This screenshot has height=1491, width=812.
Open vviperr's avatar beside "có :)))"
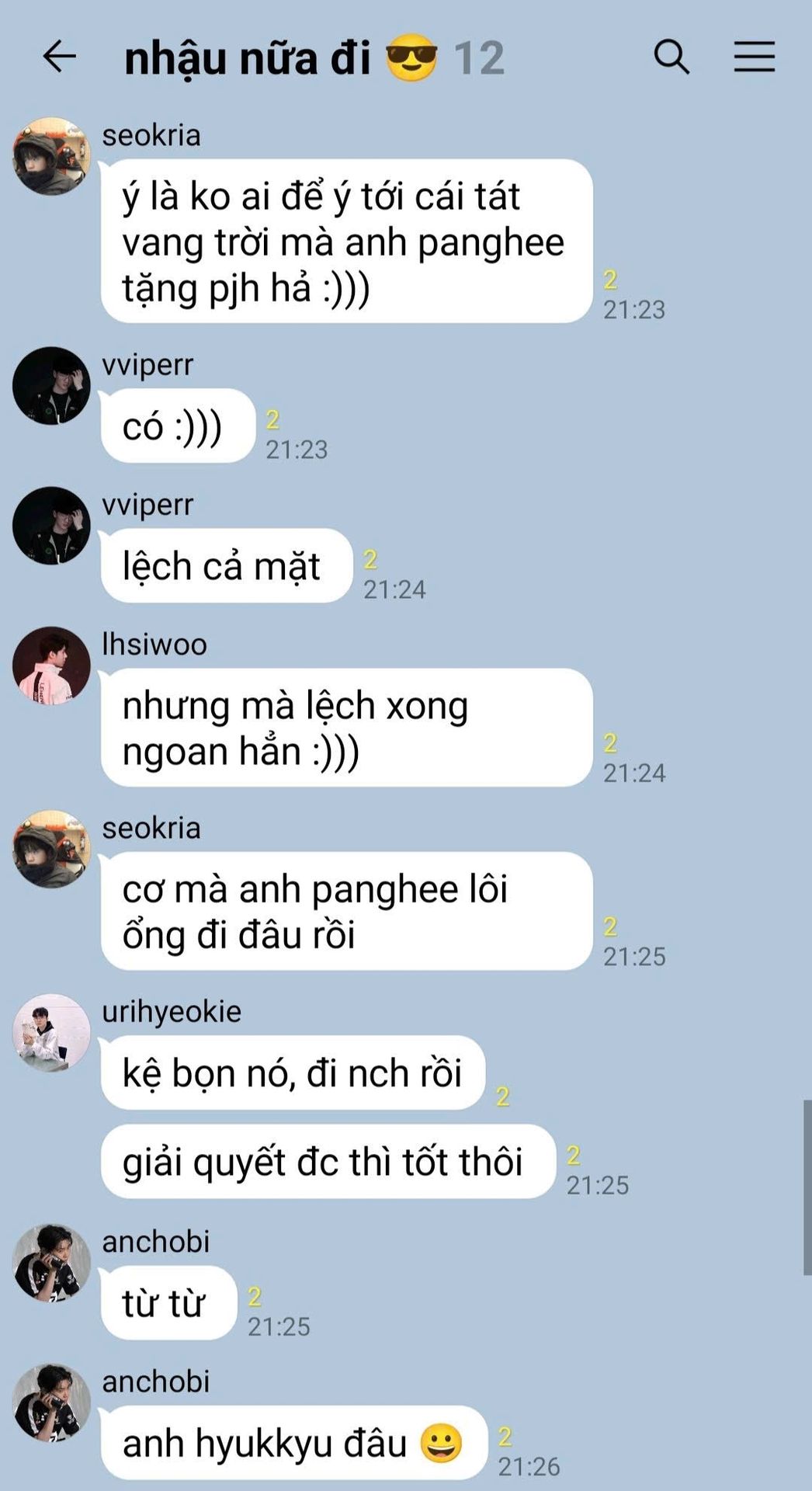[x=51, y=386]
